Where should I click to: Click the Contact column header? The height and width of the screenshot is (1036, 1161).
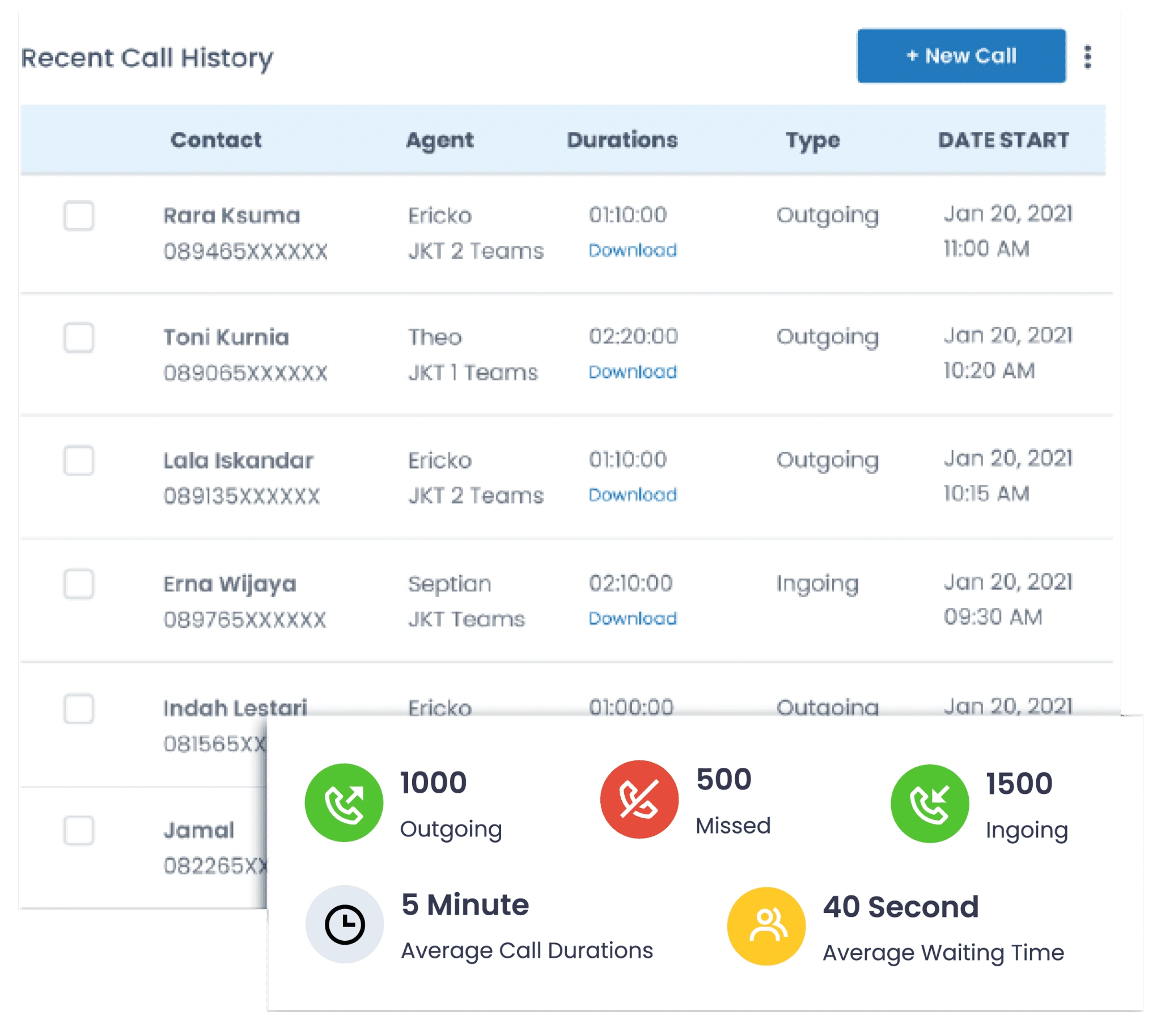pyautogui.click(x=215, y=140)
